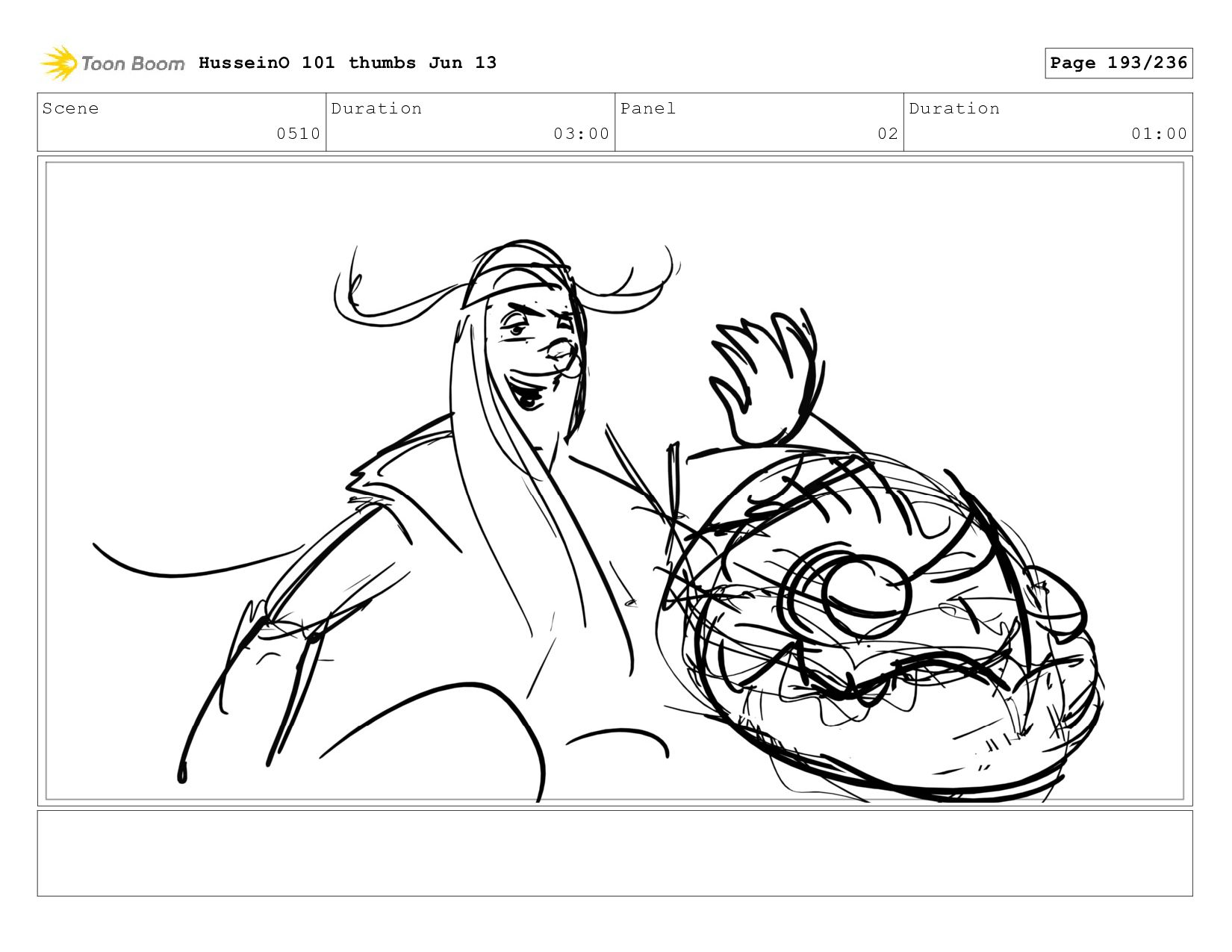Select scene duration value "03:00"
The height and width of the screenshot is (952, 1232).
581,134
